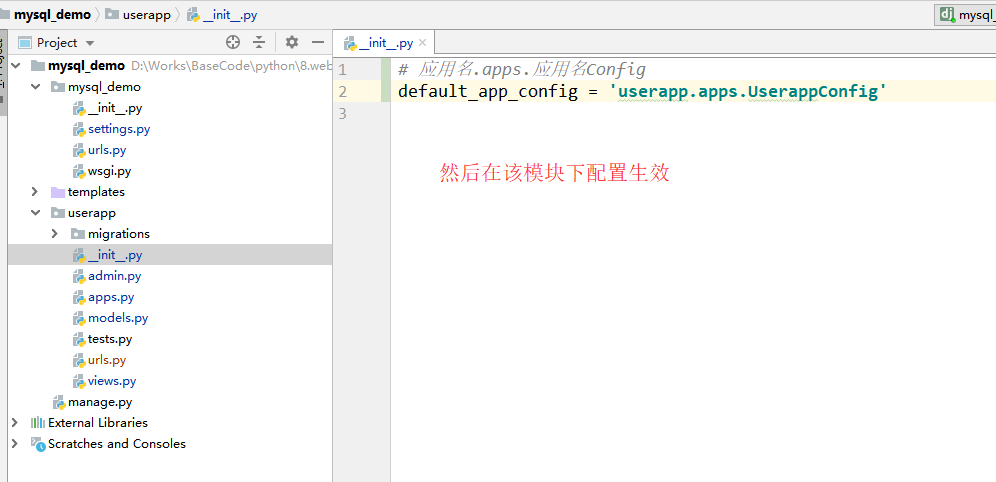Select wsgi.py in project tree
The image size is (996, 482).
click(109, 171)
